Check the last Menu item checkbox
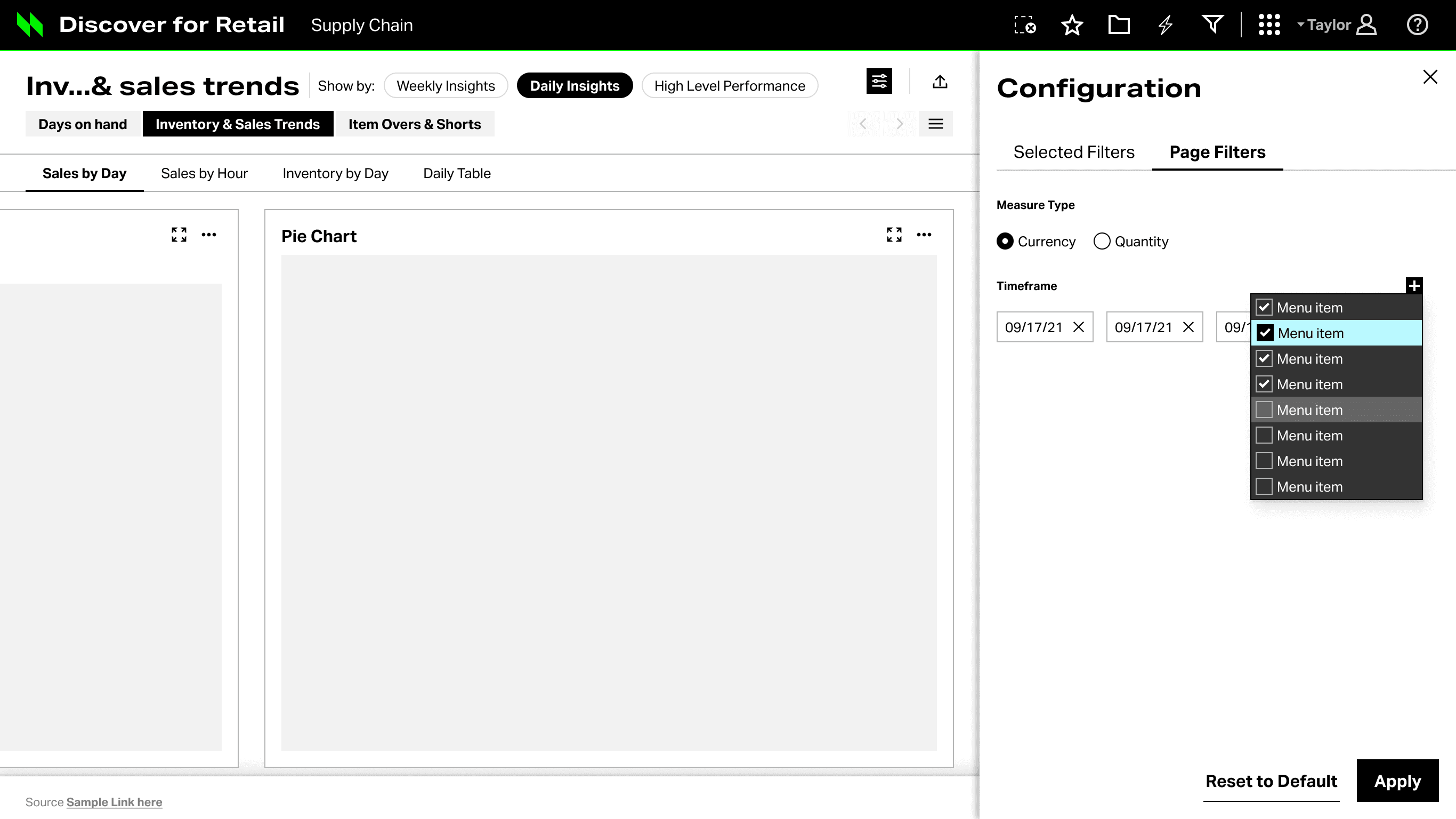This screenshot has height=819, width=1456. pyautogui.click(x=1264, y=487)
